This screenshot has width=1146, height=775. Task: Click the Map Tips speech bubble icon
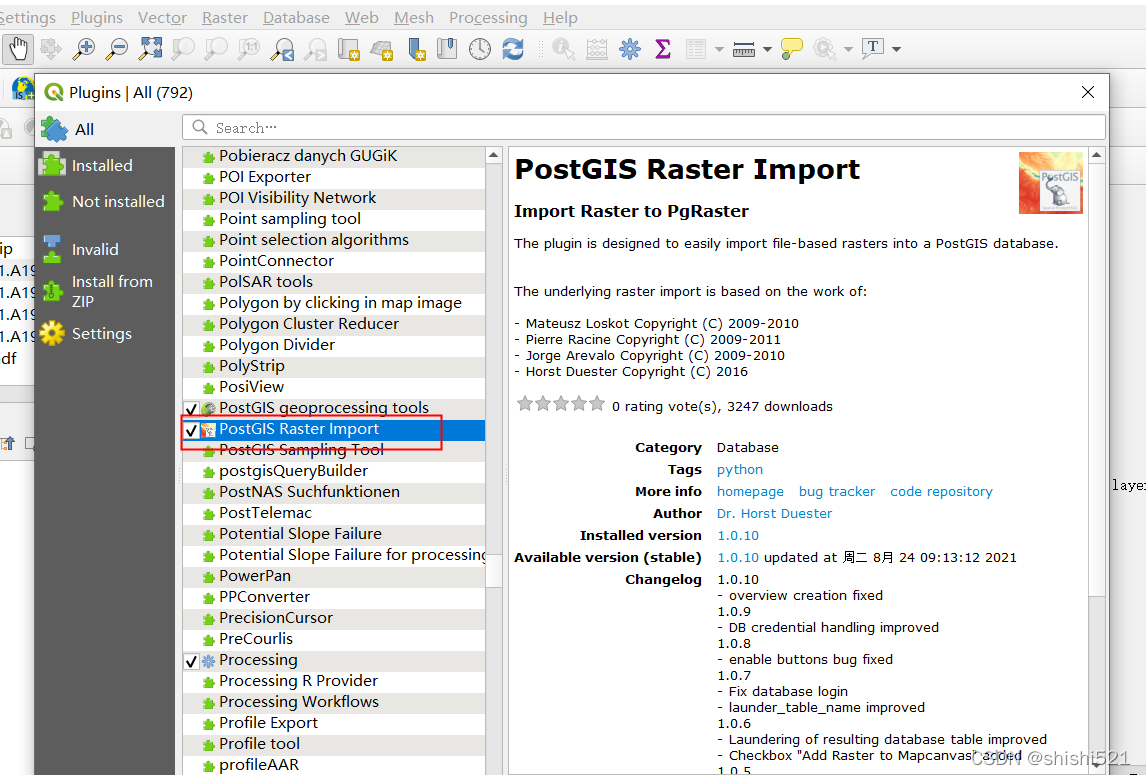pyautogui.click(x=792, y=49)
